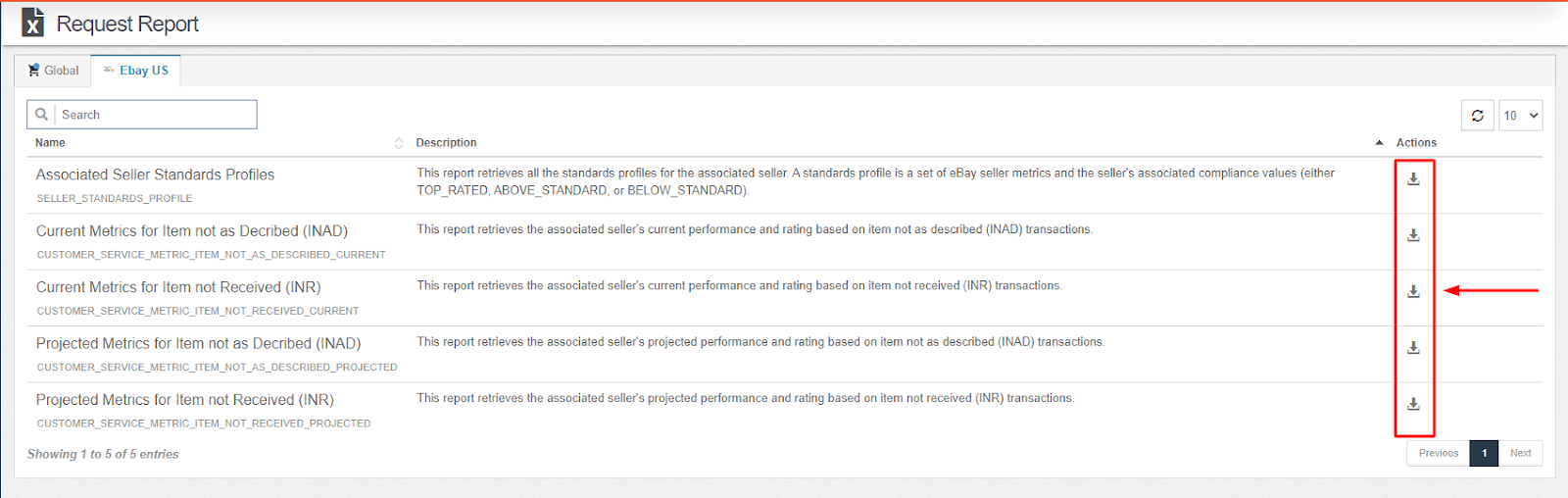Click the search magnifier icon
This screenshot has height=498, width=1568.
41,115
